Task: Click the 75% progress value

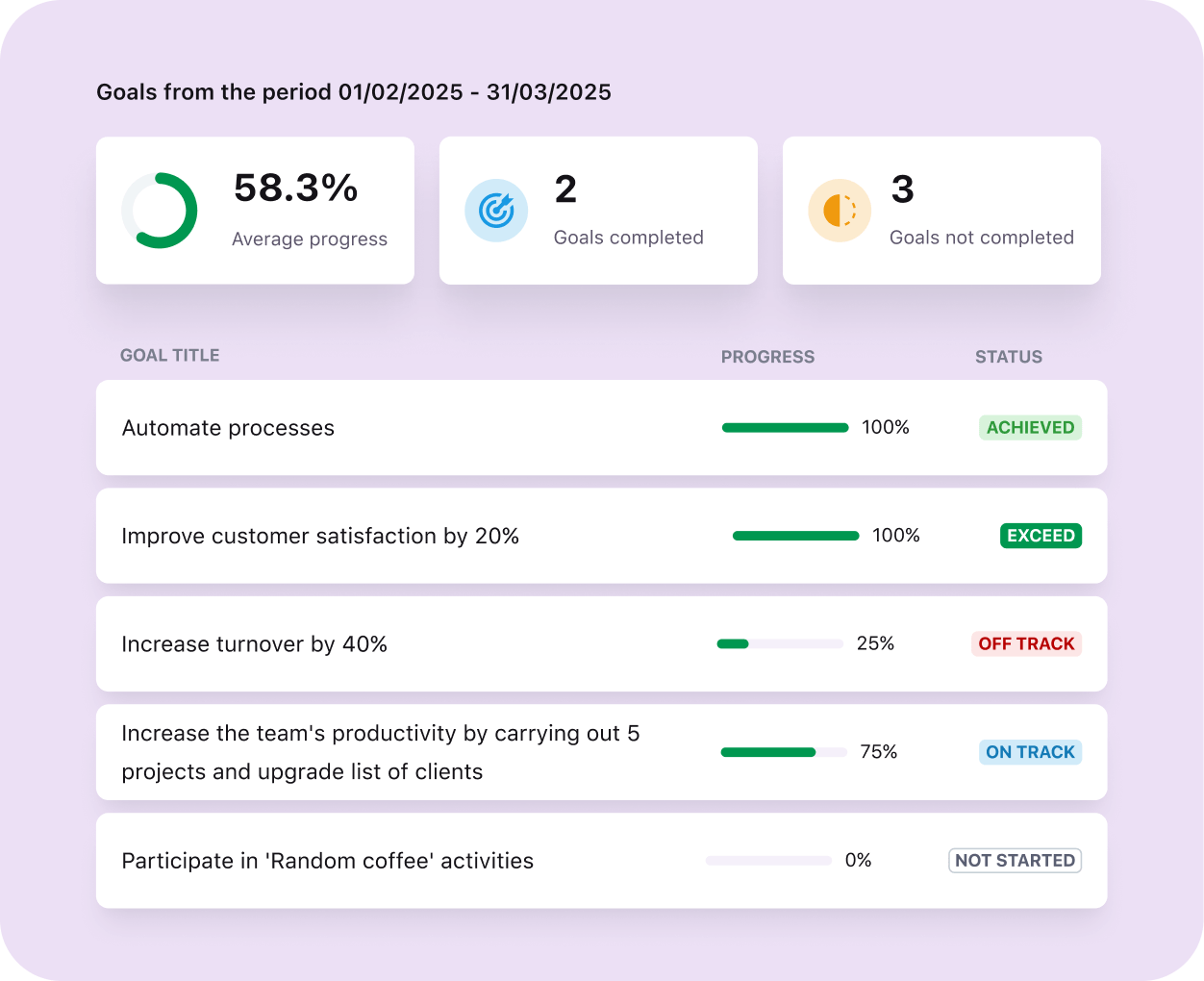Action: (879, 752)
